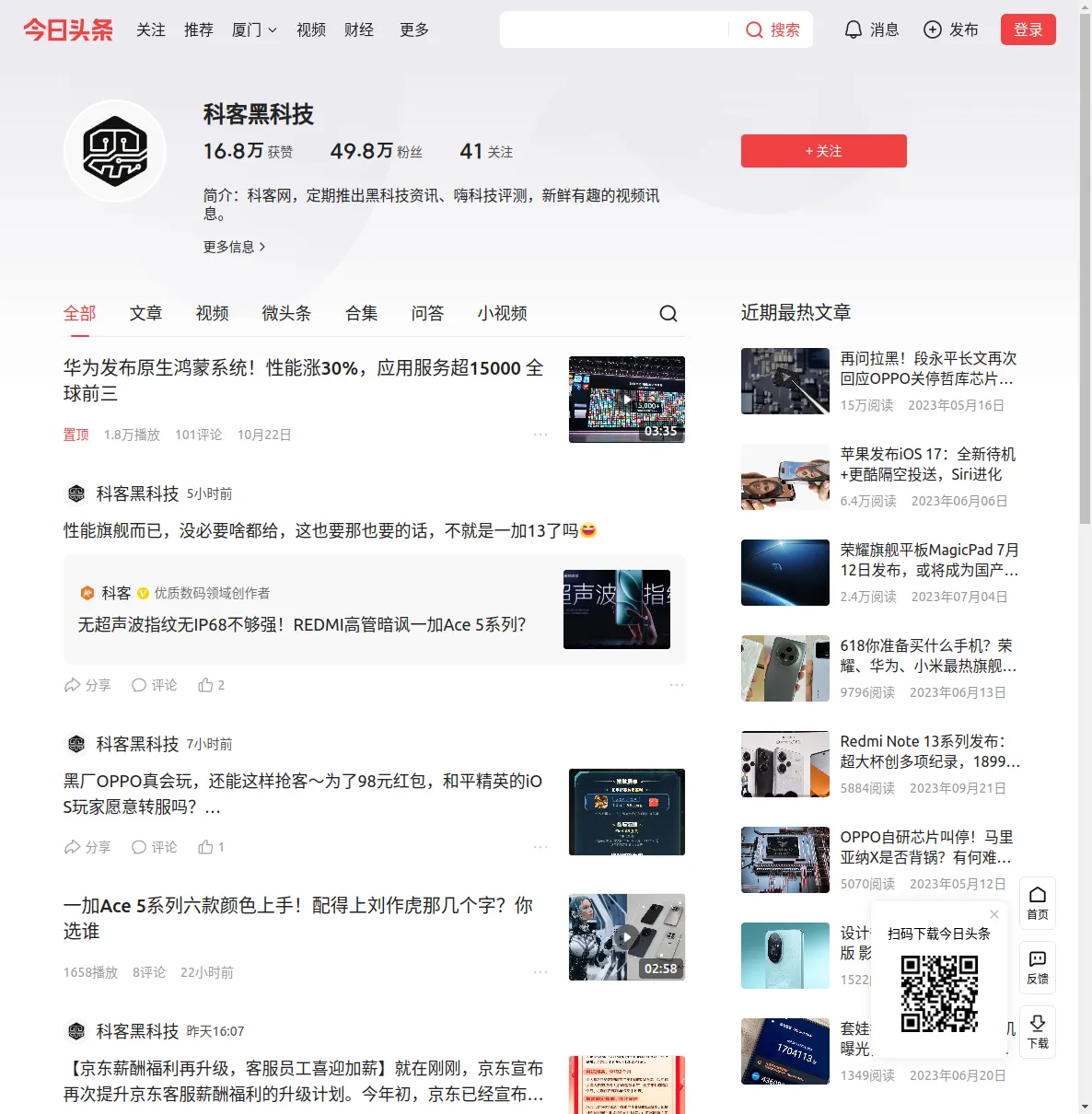Like the 黑厂OPPO post with 1 like
This screenshot has height=1114, width=1092.
[x=212, y=847]
